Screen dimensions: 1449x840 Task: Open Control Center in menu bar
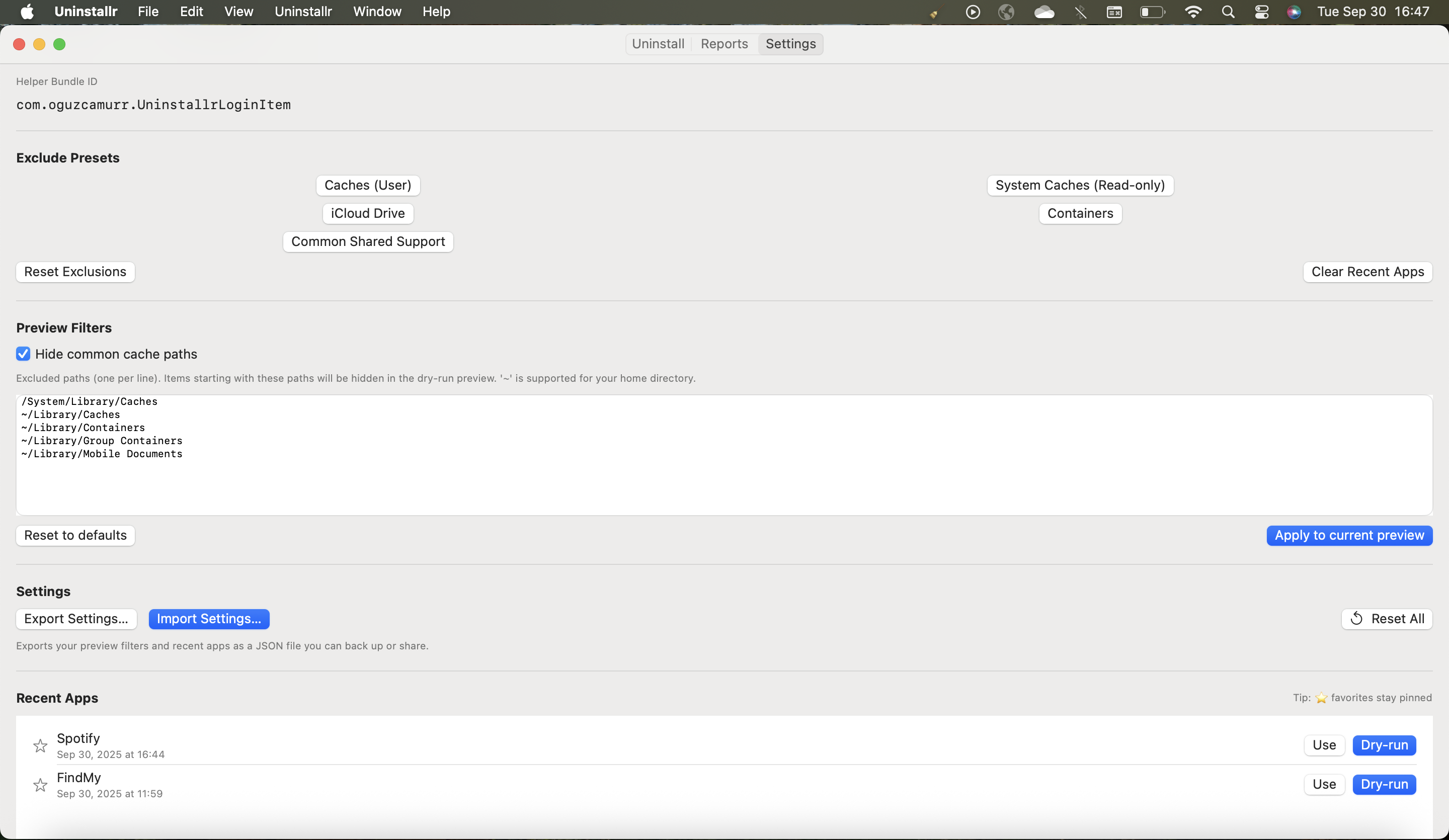(1261, 12)
